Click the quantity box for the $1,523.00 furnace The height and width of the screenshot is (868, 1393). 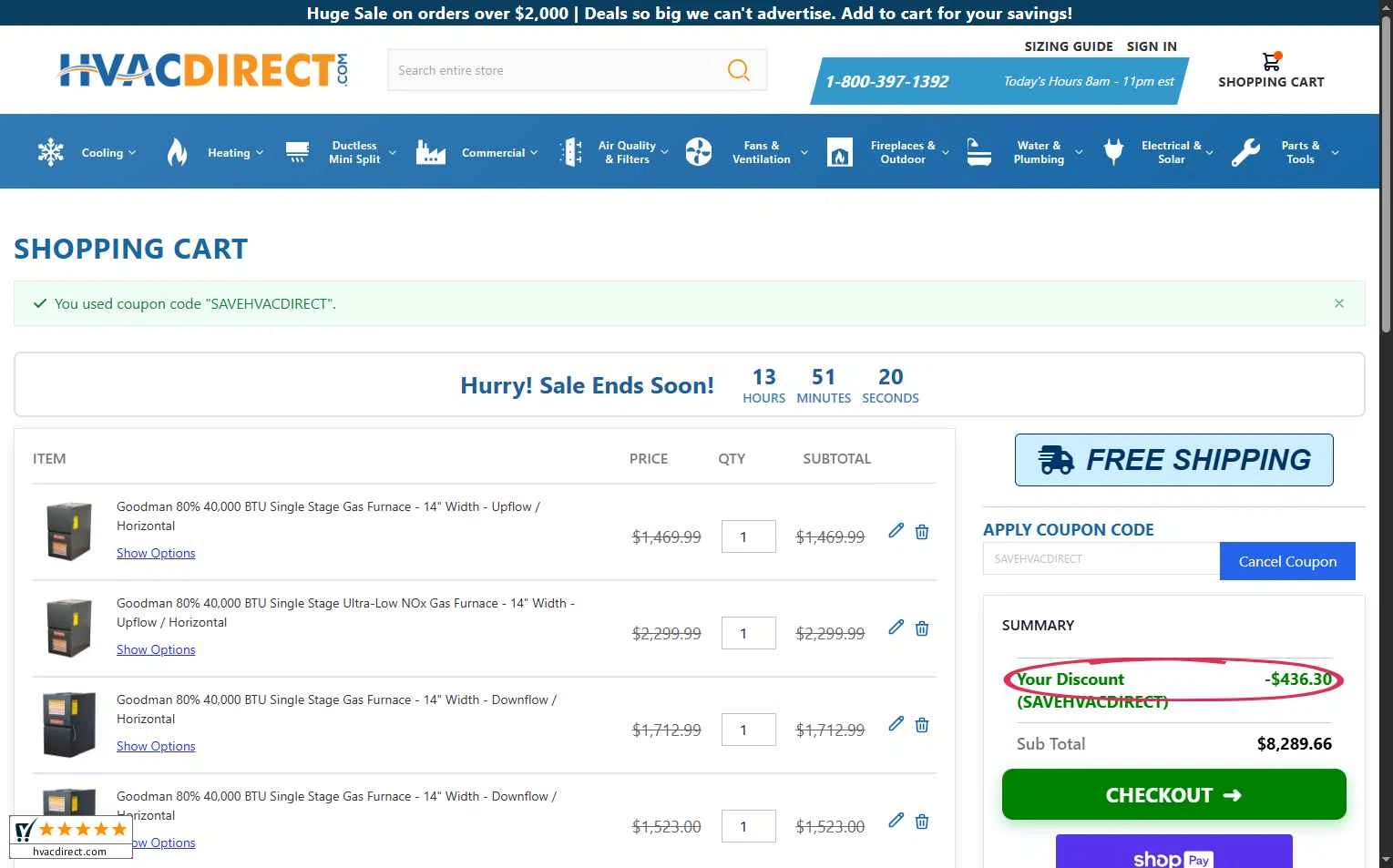tap(749, 826)
